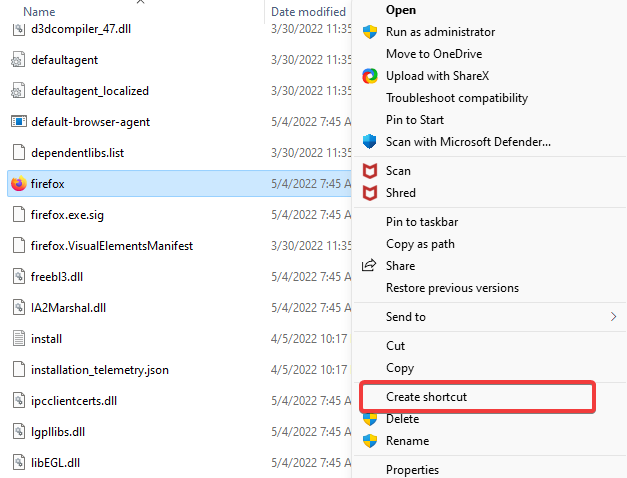Viewport: 627px width, 478px height.
Task: Click the install text file icon
Action: coord(18,338)
